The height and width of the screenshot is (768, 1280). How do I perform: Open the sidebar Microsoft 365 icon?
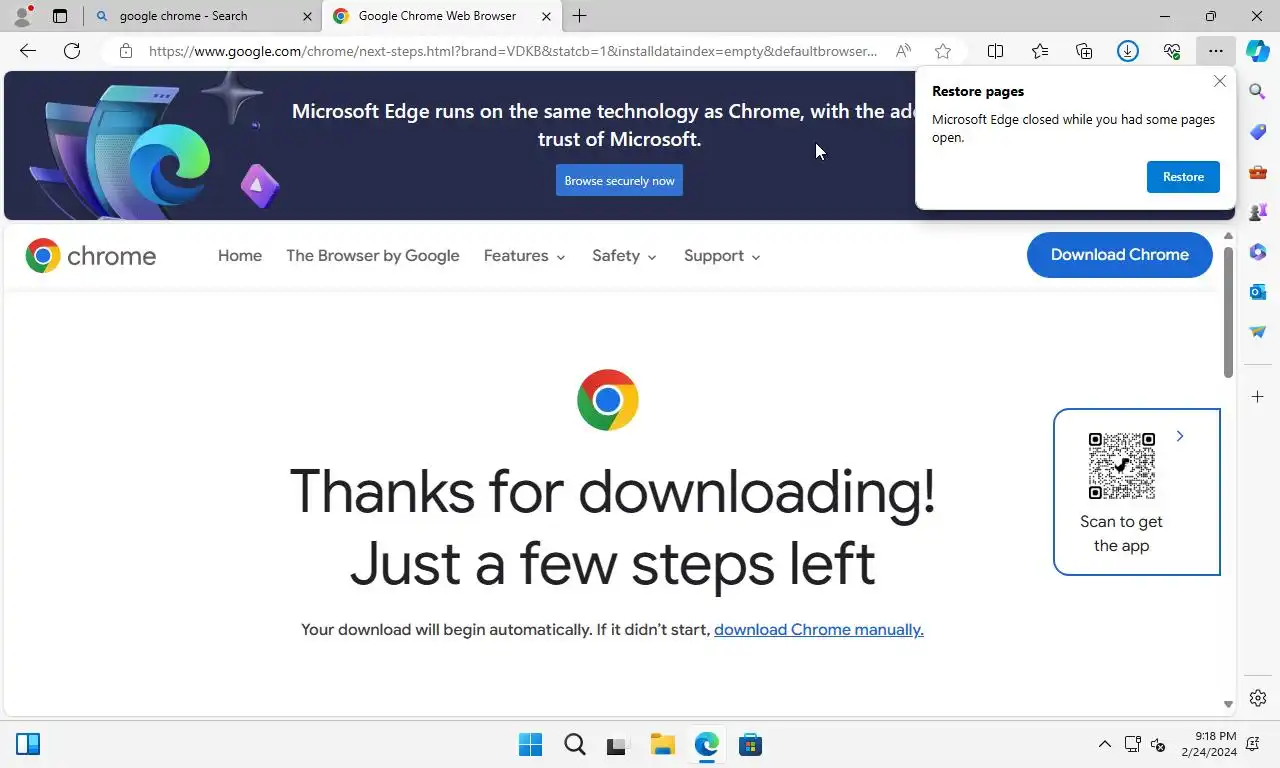tap(1258, 252)
